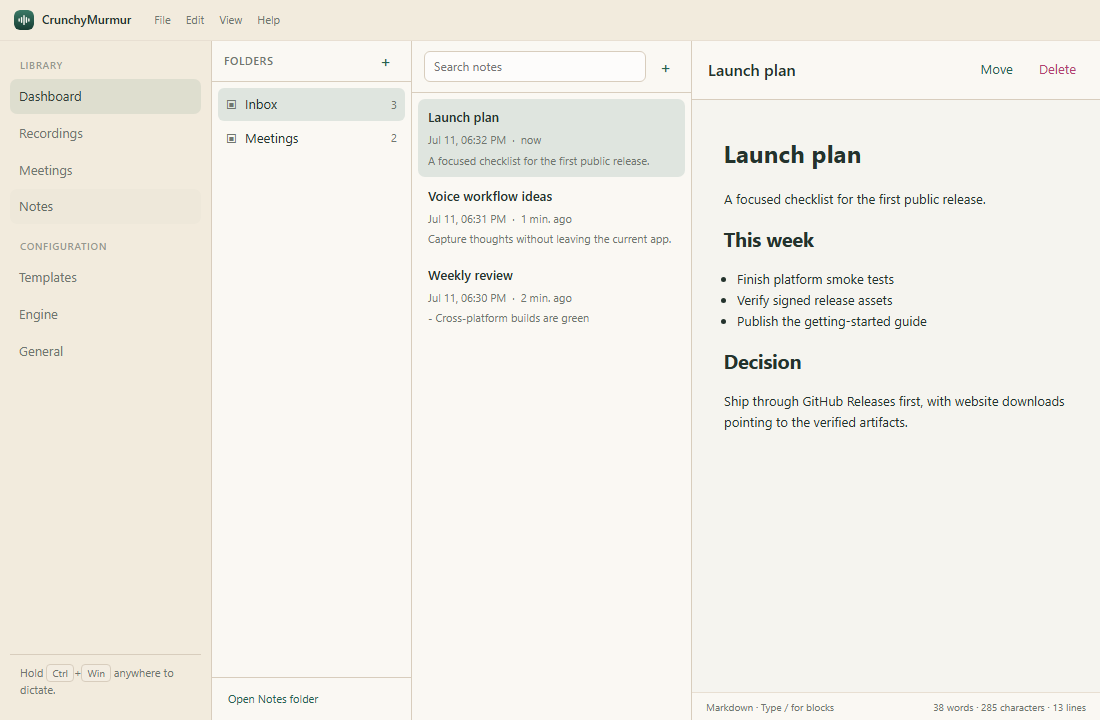This screenshot has height=720, width=1100.
Task: Click the Meetings folder count 2
Action: click(394, 138)
